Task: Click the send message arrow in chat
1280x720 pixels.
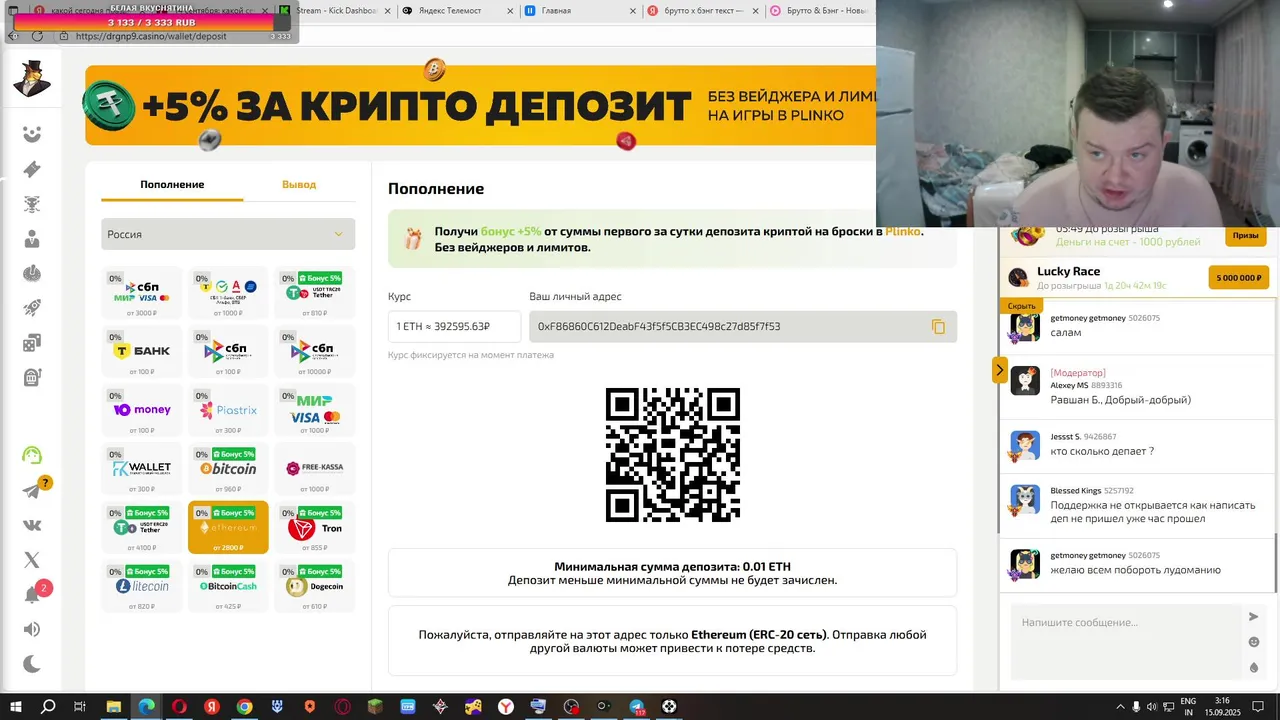Action: [1253, 617]
